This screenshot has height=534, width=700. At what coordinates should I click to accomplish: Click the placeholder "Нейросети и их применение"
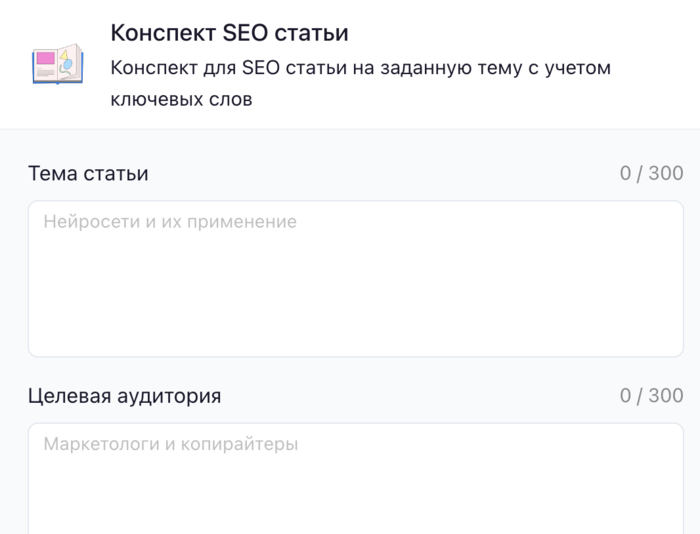[170, 221]
